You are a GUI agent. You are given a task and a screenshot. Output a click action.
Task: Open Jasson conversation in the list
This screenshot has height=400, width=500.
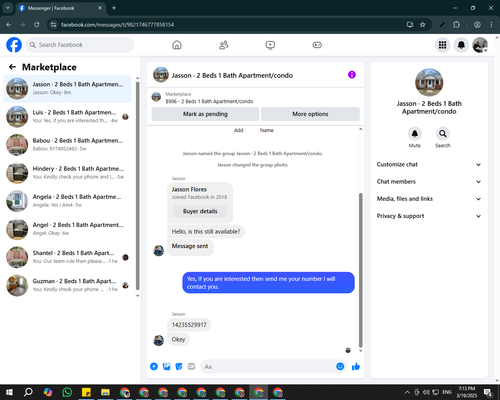(x=67, y=88)
